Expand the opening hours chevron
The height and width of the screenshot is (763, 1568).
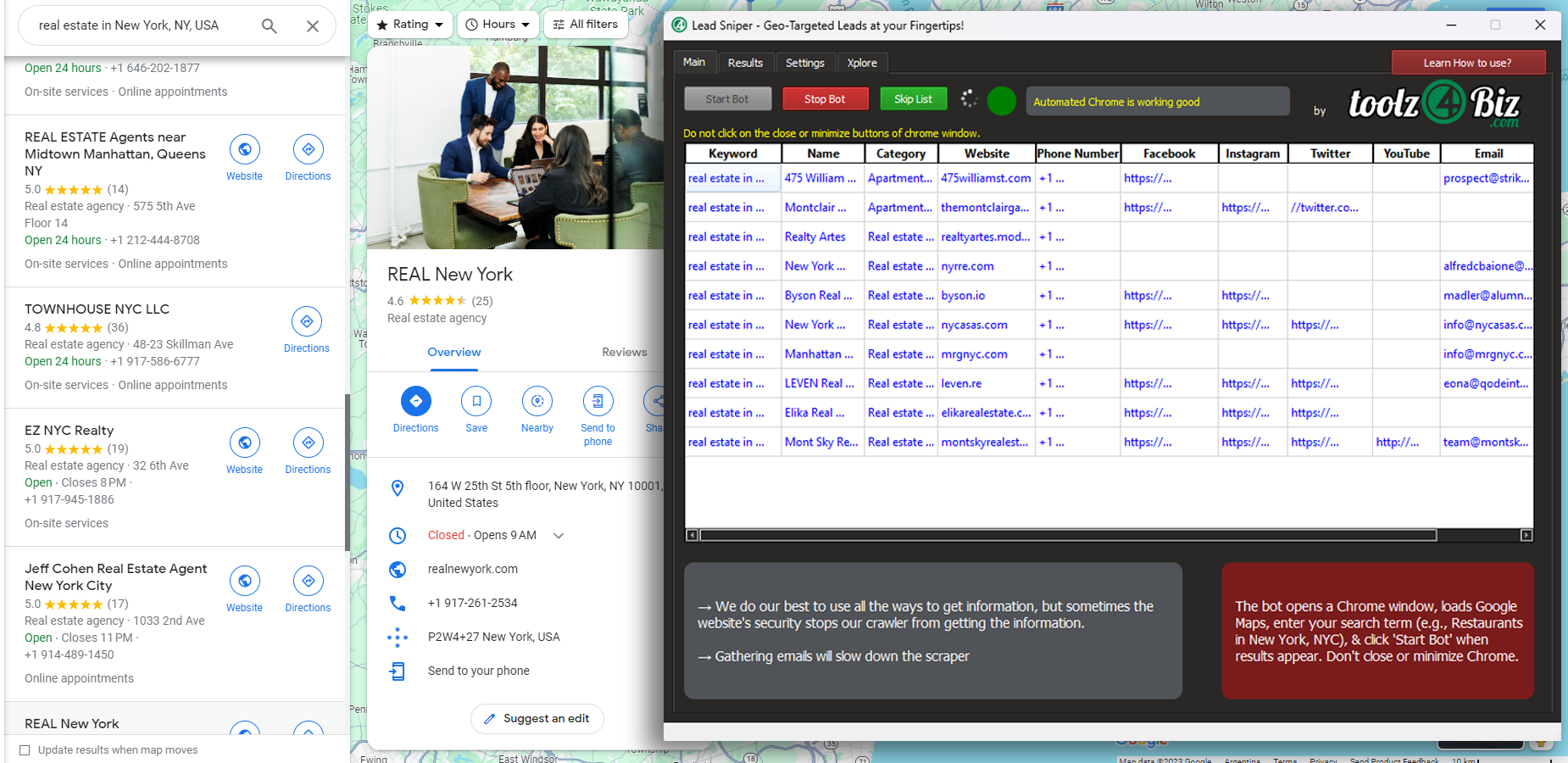point(559,536)
